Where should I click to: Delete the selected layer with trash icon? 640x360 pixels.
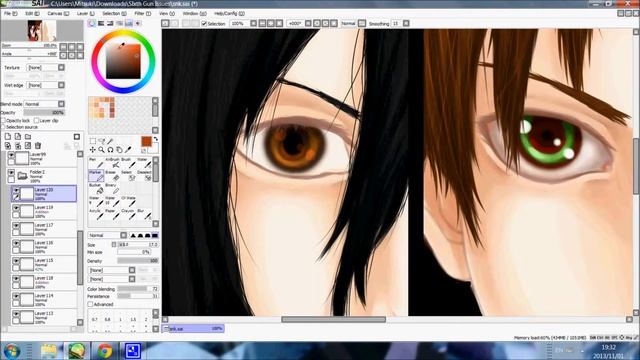point(38,146)
